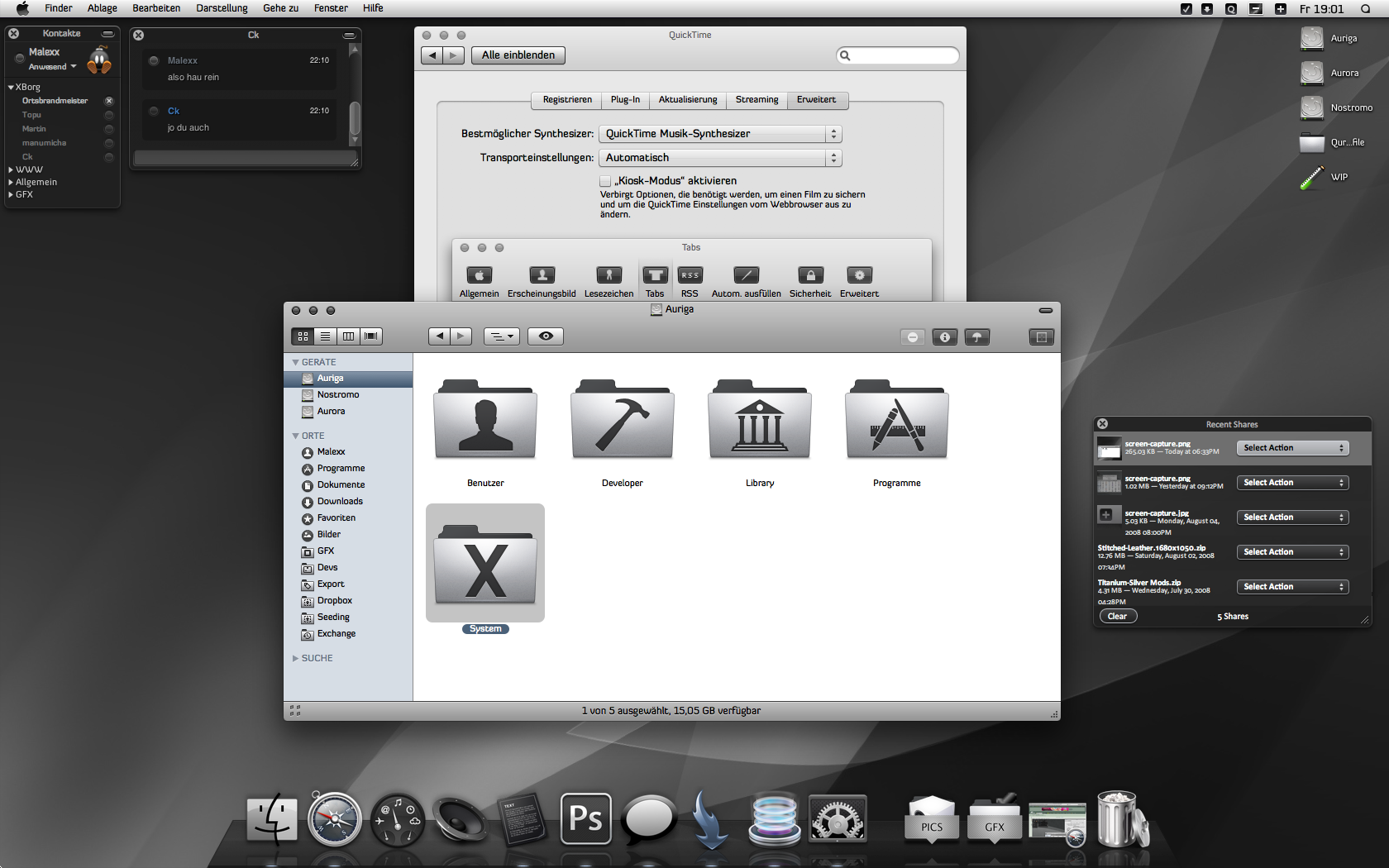Click the chat window scrollbar
Screen dimensions: 1389x868
355,118
